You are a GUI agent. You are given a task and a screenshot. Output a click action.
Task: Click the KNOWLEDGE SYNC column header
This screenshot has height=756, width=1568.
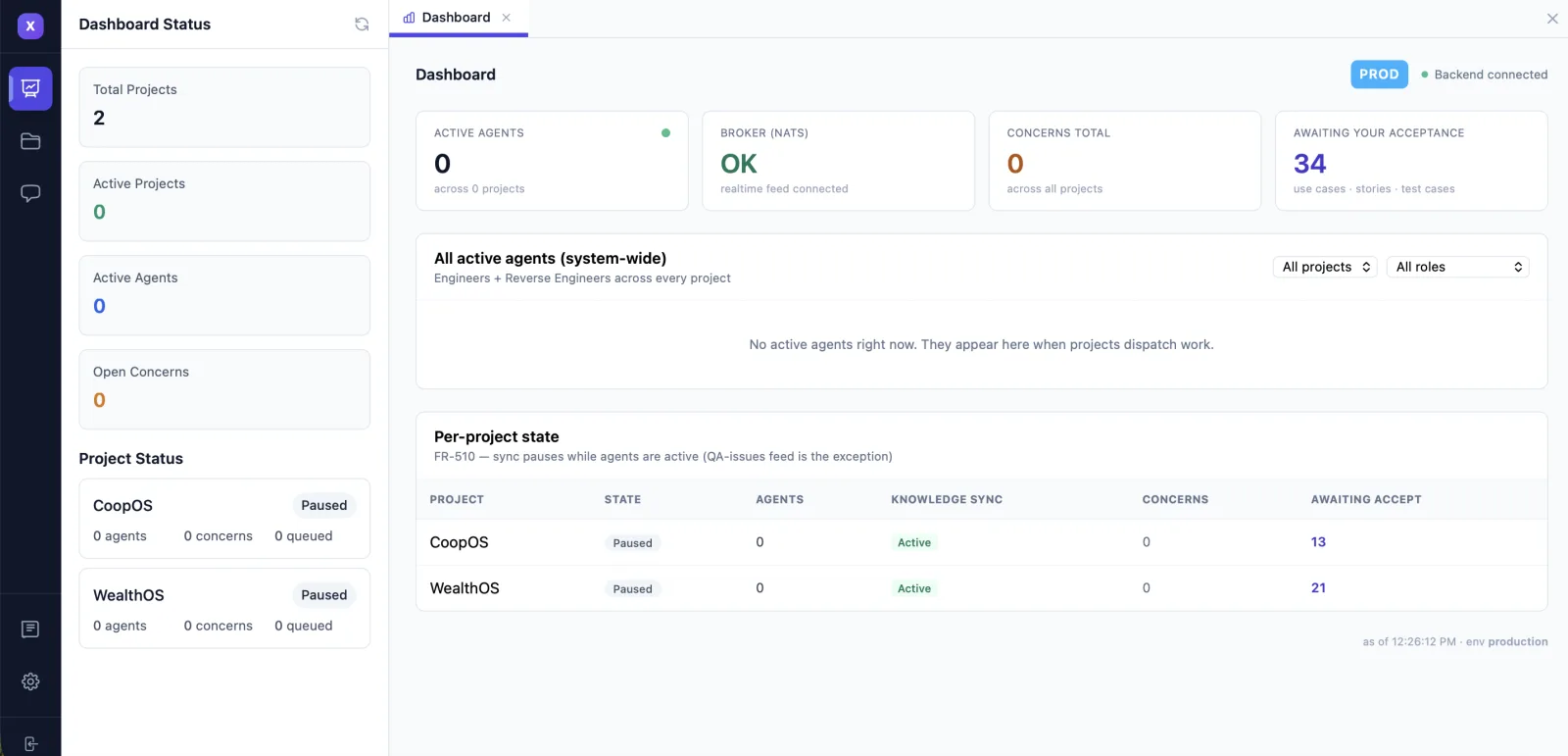[947, 499]
